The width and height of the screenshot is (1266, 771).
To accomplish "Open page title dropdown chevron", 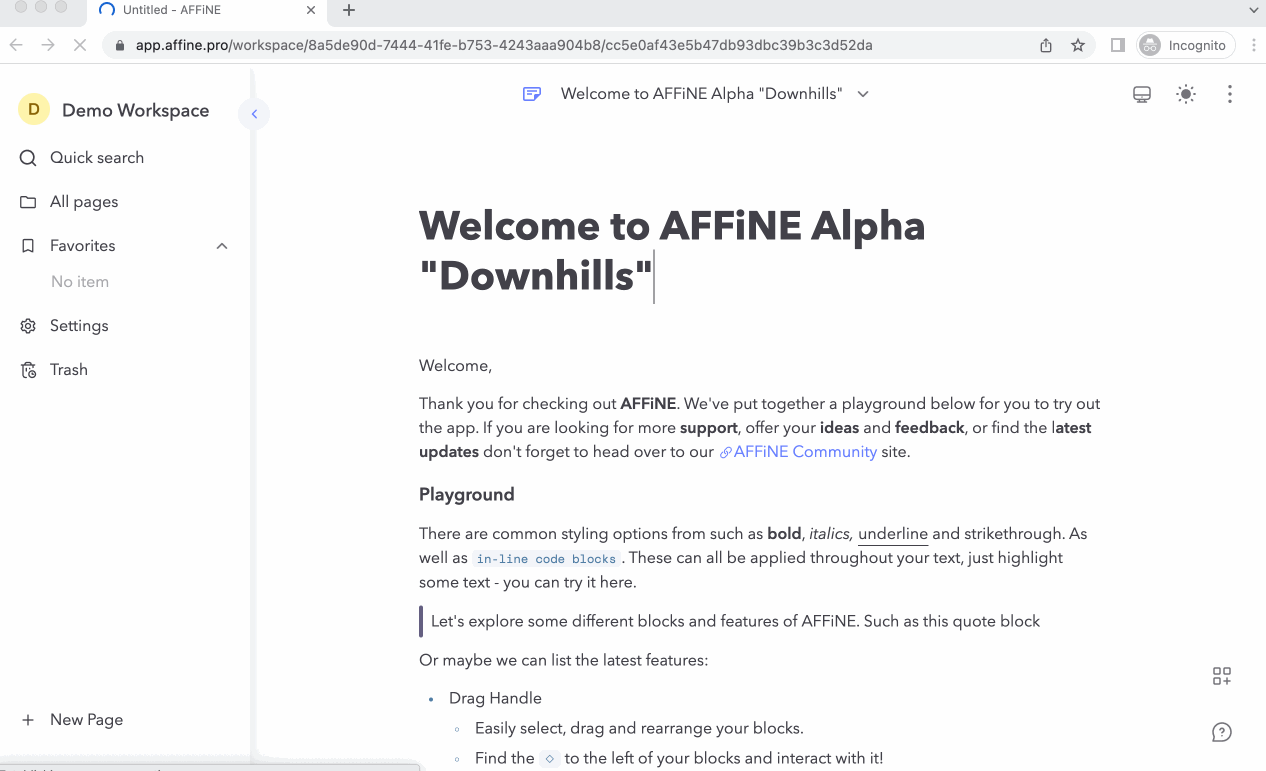I will pos(863,94).
